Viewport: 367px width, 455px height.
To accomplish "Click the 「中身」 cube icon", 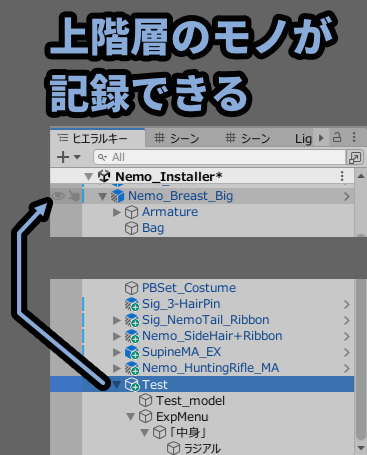I will [x=159, y=432].
